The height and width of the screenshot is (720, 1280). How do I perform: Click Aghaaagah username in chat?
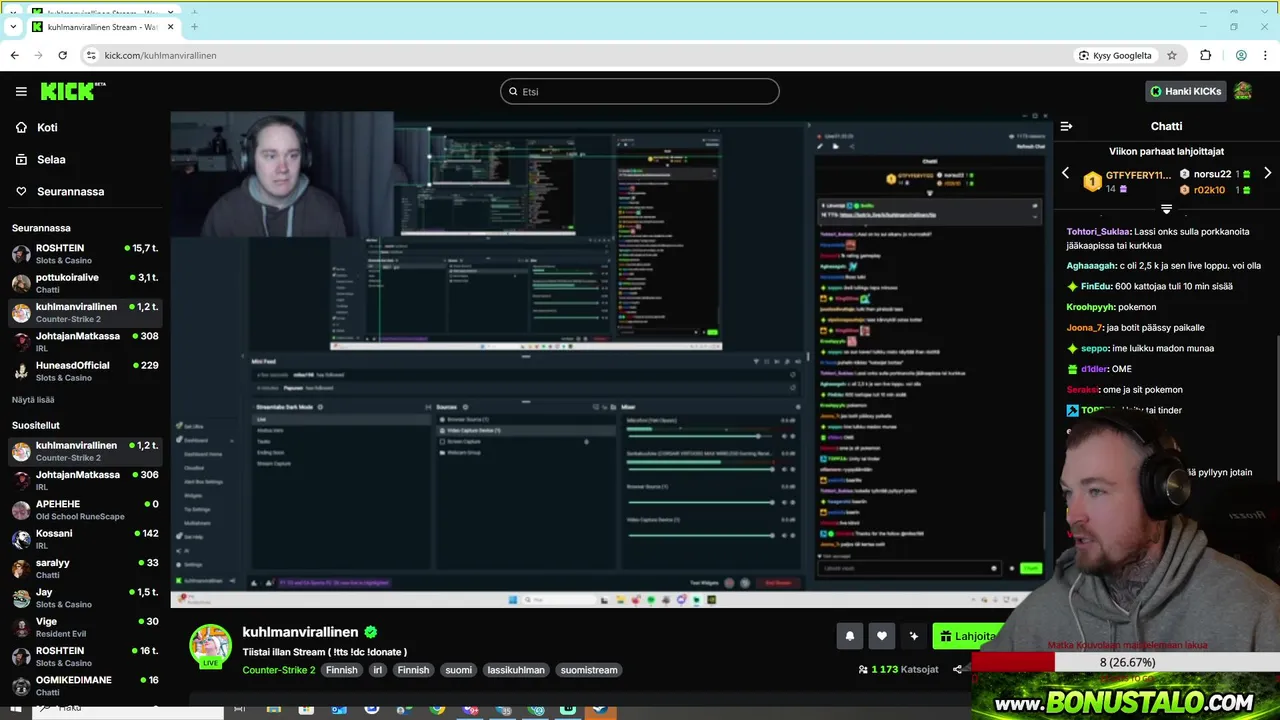coord(1091,266)
